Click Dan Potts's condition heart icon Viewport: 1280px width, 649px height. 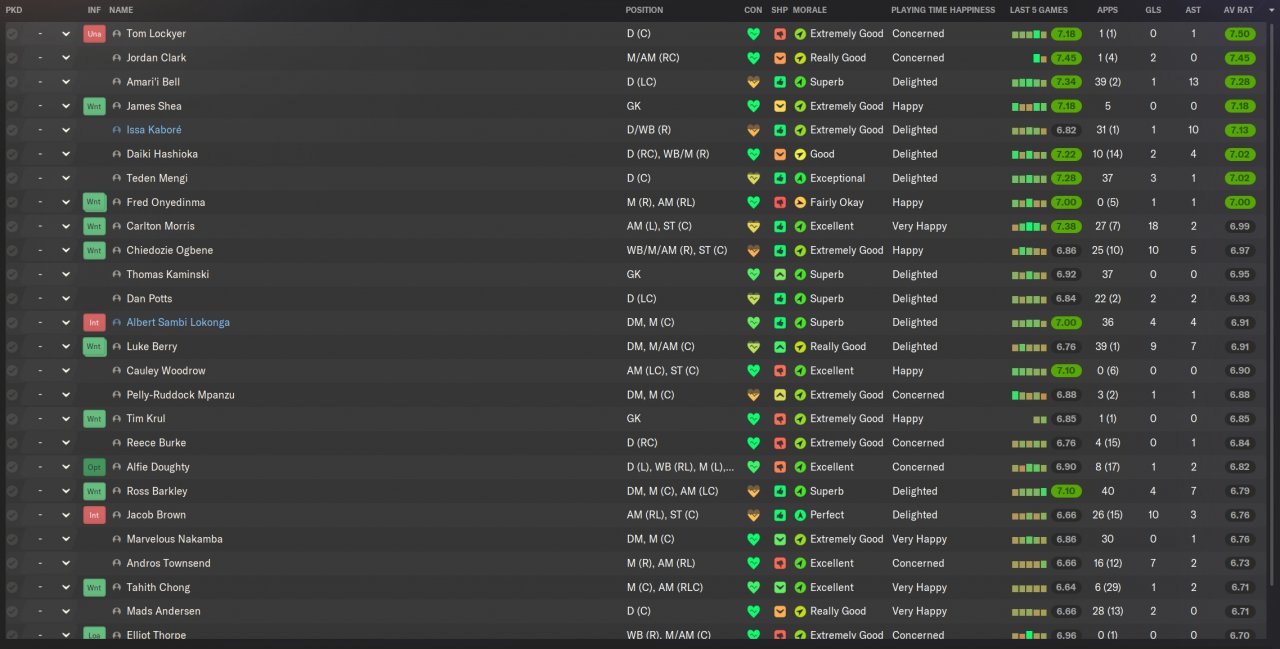[x=753, y=298]
